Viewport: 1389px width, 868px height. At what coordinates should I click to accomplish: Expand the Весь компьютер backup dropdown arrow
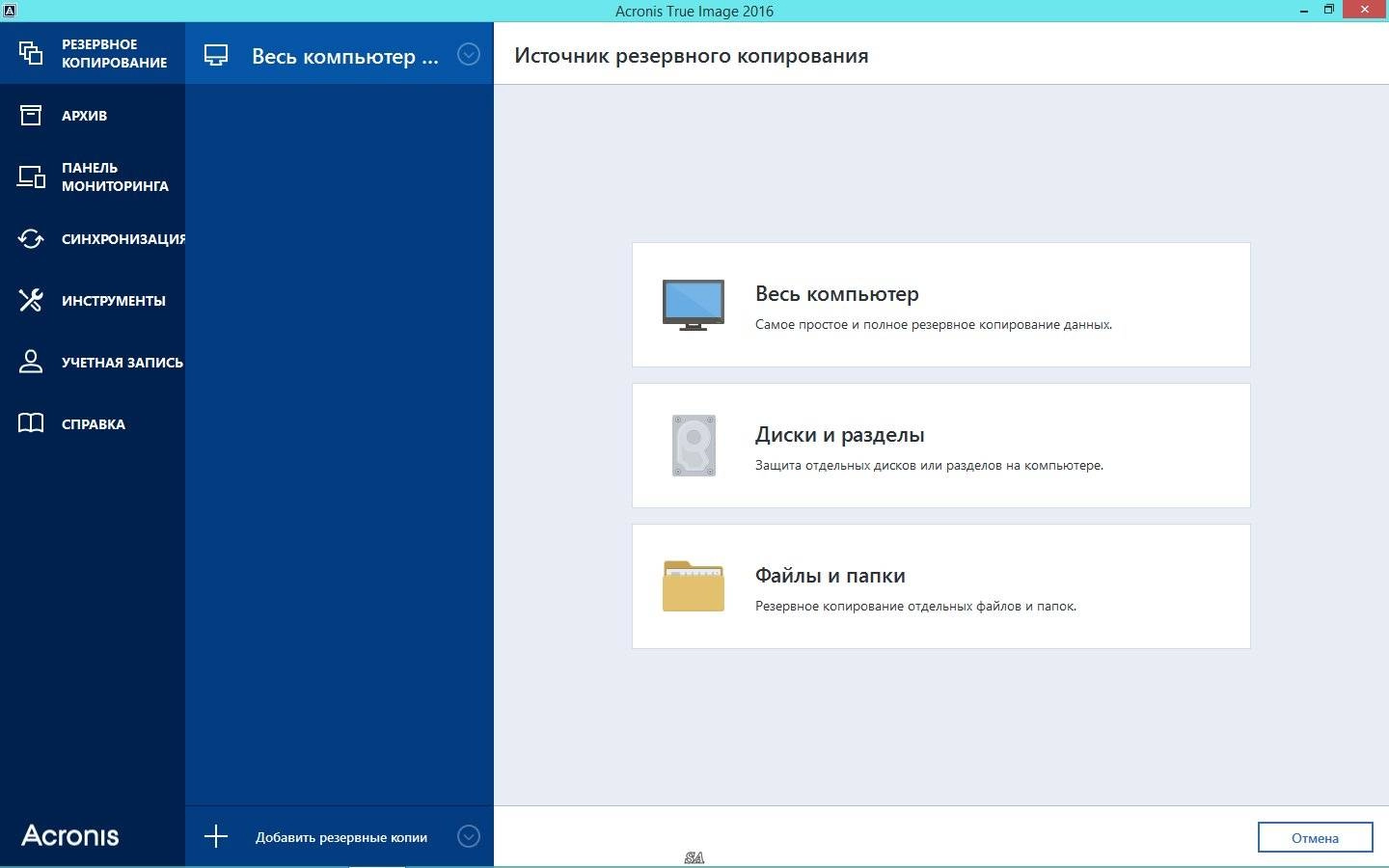click(x=469, y=55)
